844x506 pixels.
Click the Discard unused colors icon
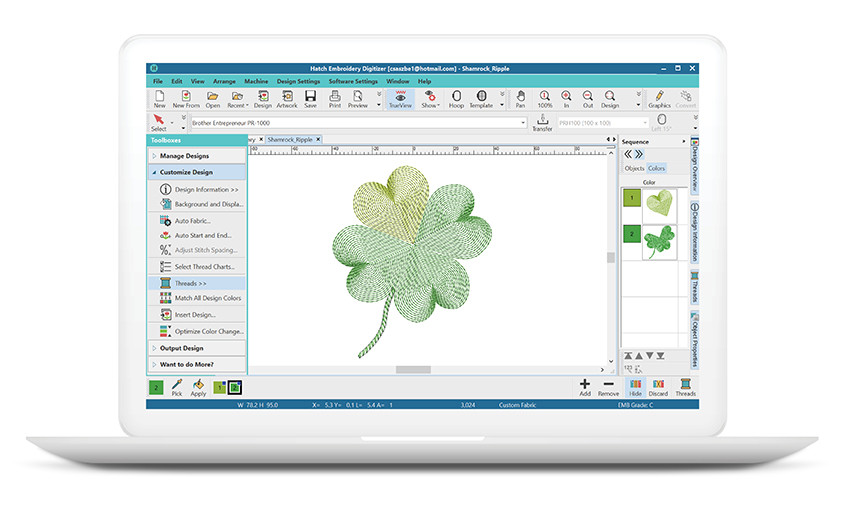[659, 387]
